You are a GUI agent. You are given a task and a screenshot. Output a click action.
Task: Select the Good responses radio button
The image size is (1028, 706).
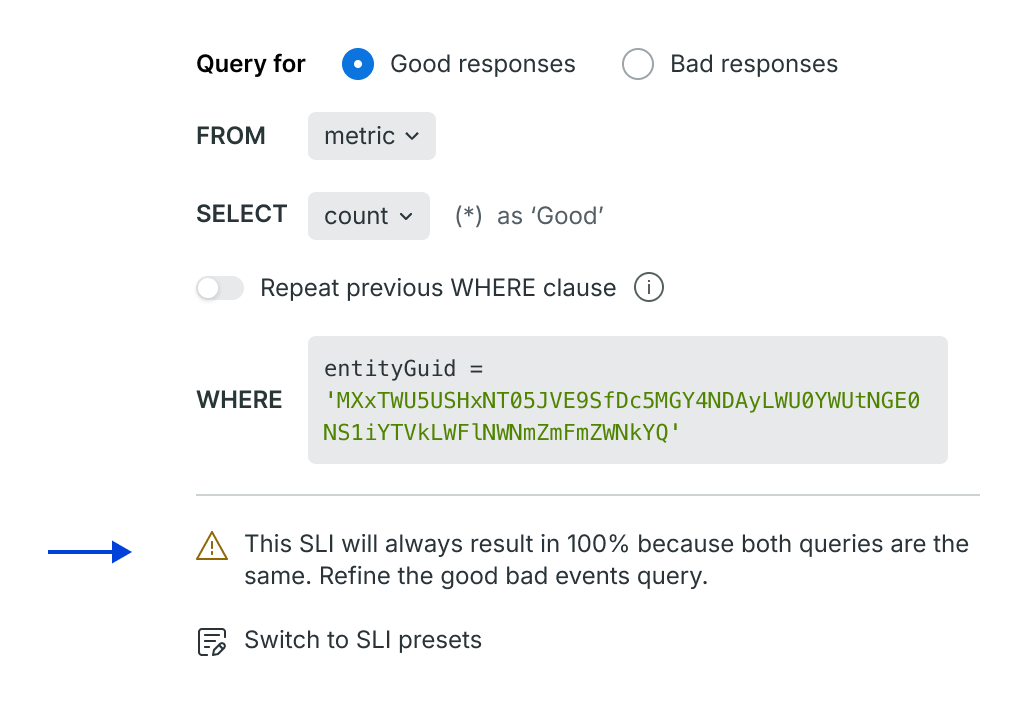[358, 64]
